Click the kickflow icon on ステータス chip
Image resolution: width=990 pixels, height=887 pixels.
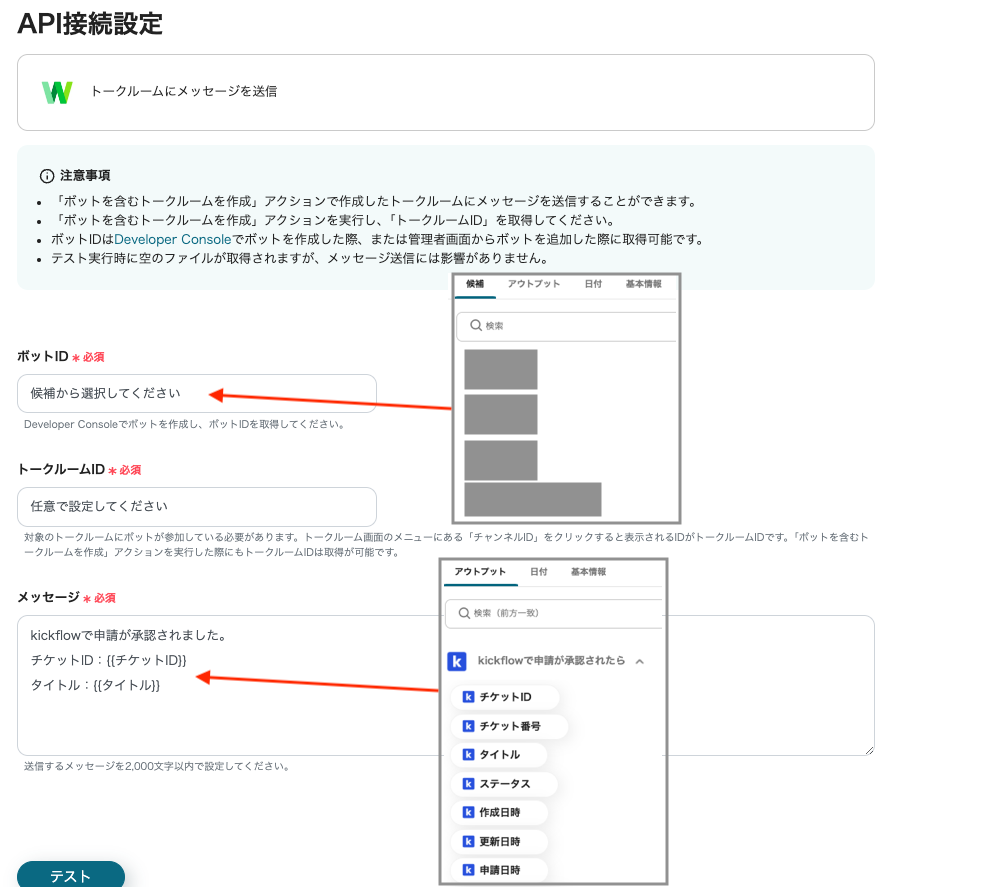point(468,783)
